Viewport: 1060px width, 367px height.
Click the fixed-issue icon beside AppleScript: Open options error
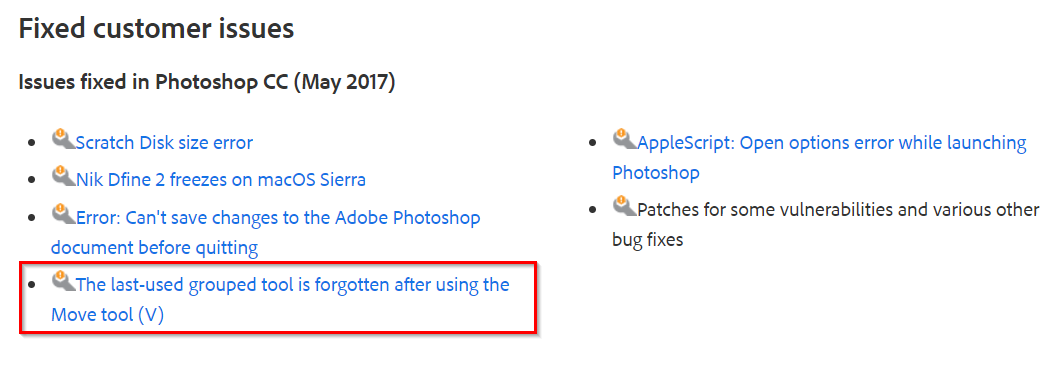pyautogui.click(x=625, y=139)
